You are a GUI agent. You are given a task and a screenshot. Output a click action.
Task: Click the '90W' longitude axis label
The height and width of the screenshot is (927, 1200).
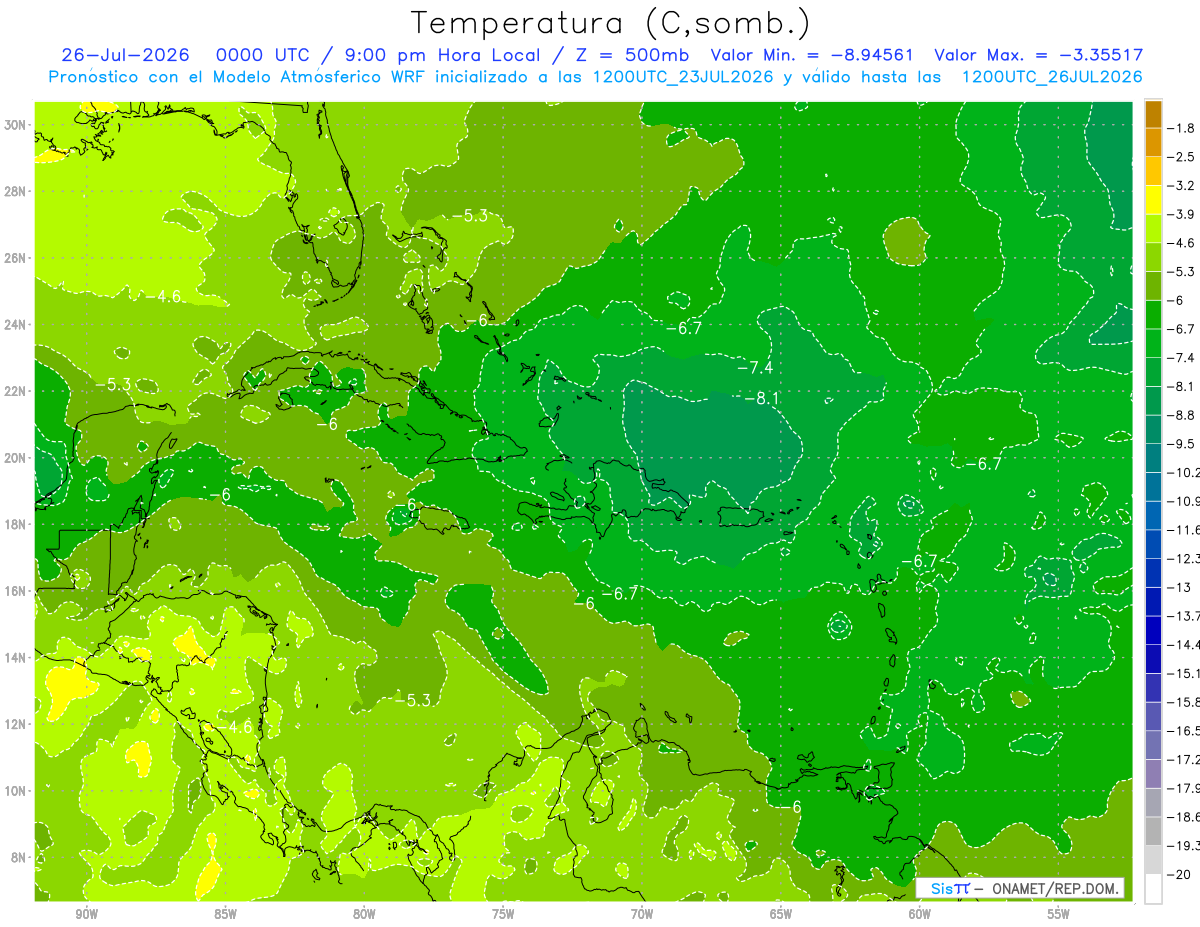[87, 913]
